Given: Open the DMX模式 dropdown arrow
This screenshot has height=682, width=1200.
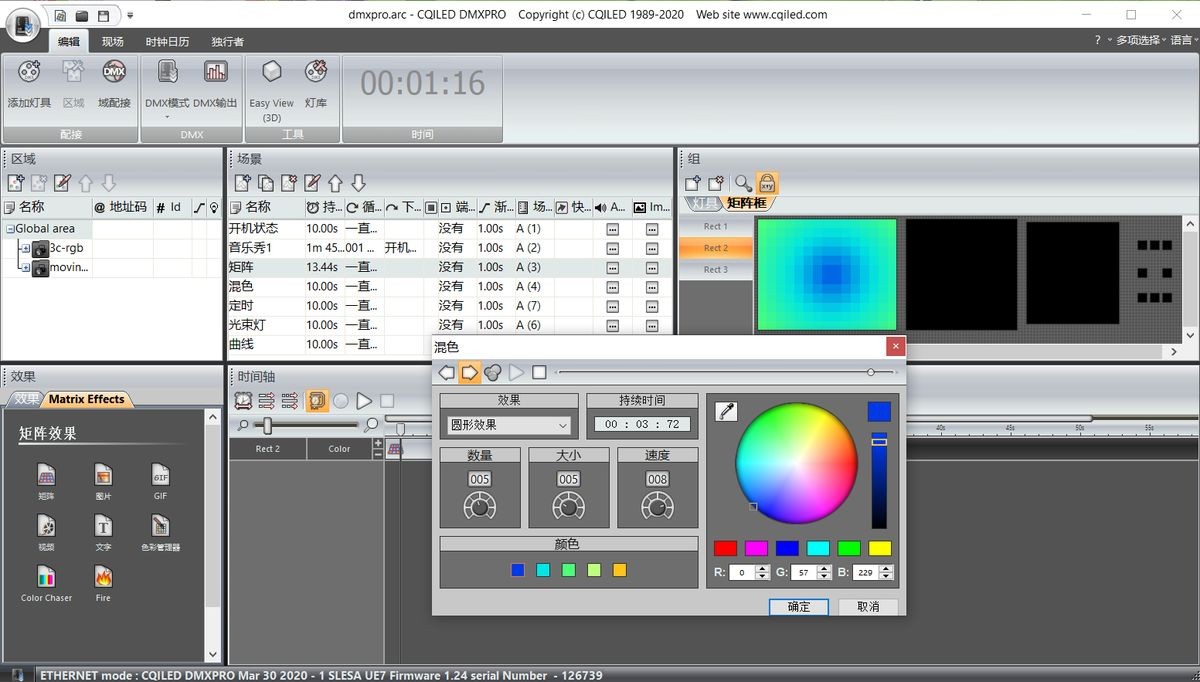Looking at the screenshot, I should tap(167, 117).
